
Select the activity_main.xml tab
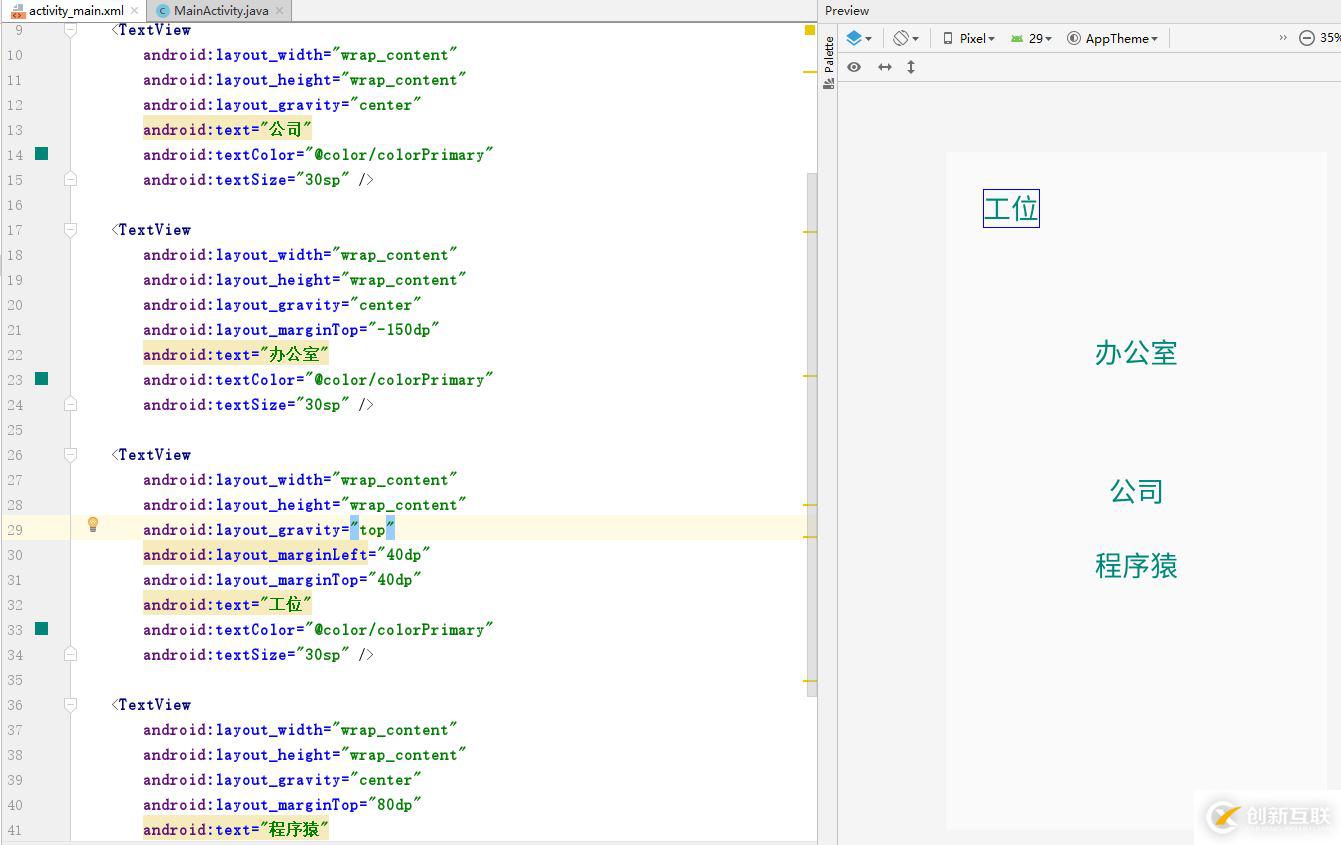click(x=75, y=11)
